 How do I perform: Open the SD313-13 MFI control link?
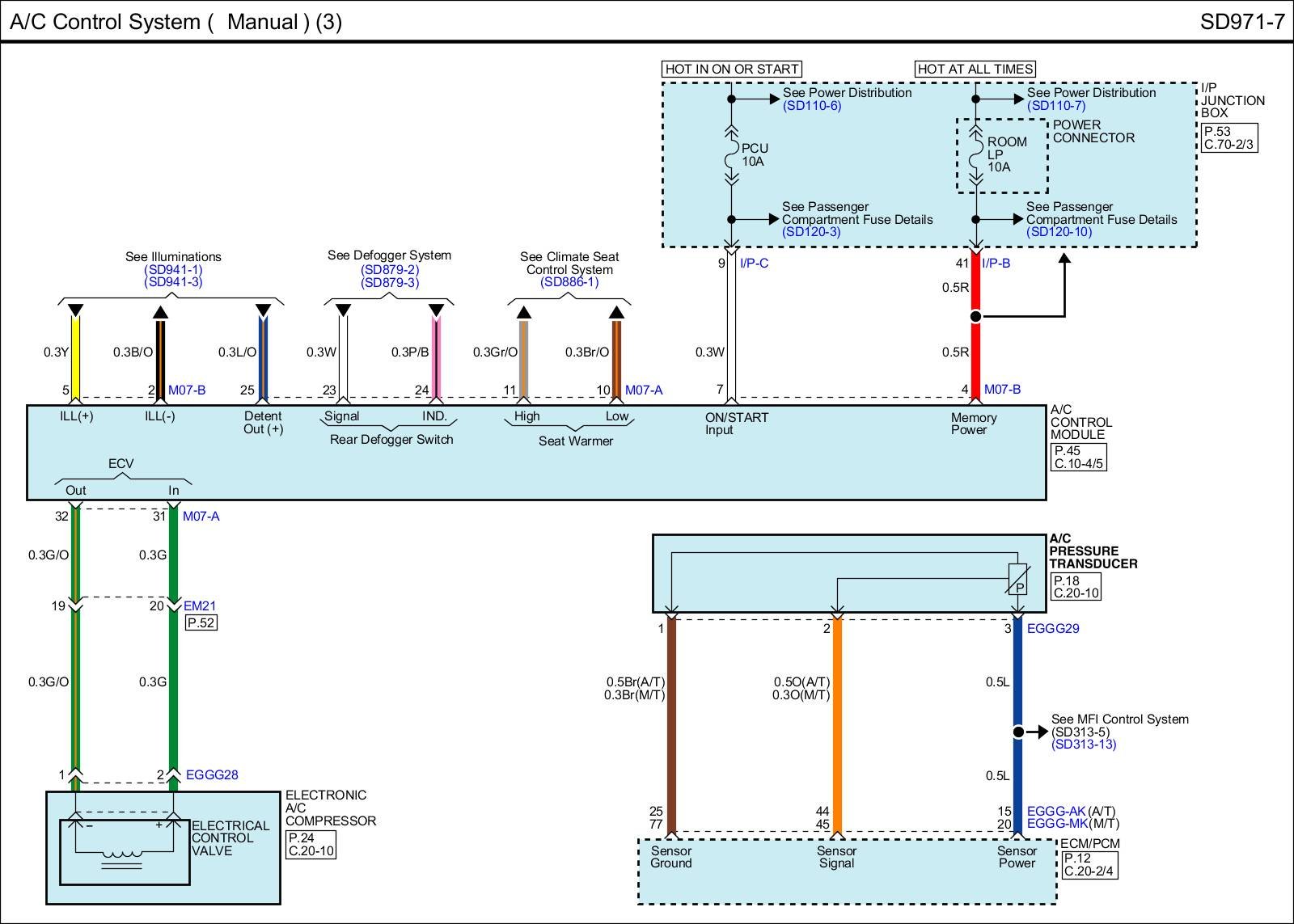1083,744
